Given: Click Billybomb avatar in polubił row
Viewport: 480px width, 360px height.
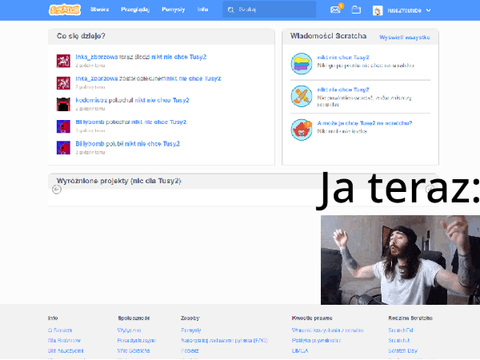Looking at the screenshot, I should pyautogui.click(x=63, y=148).
